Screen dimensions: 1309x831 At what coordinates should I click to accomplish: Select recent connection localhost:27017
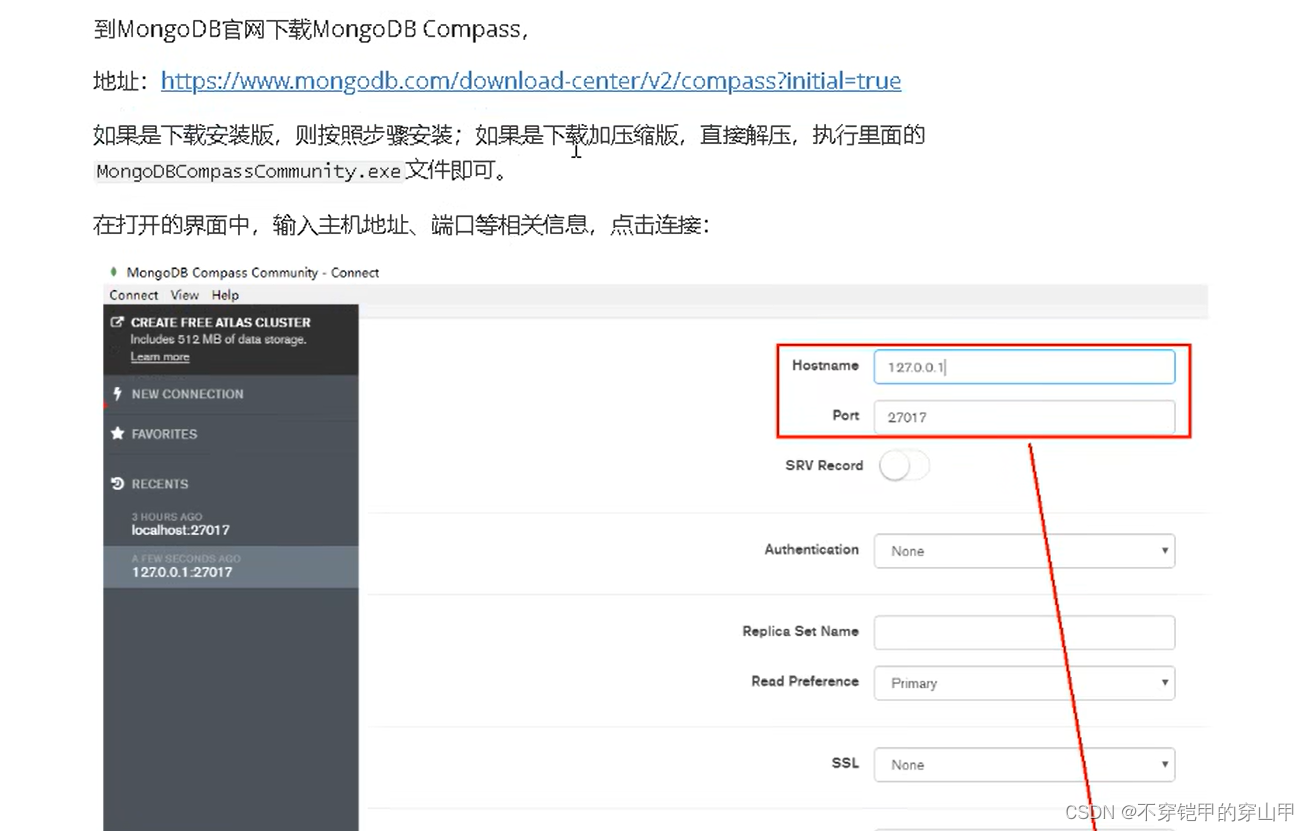pyautogui.click(x=231, y=524)
